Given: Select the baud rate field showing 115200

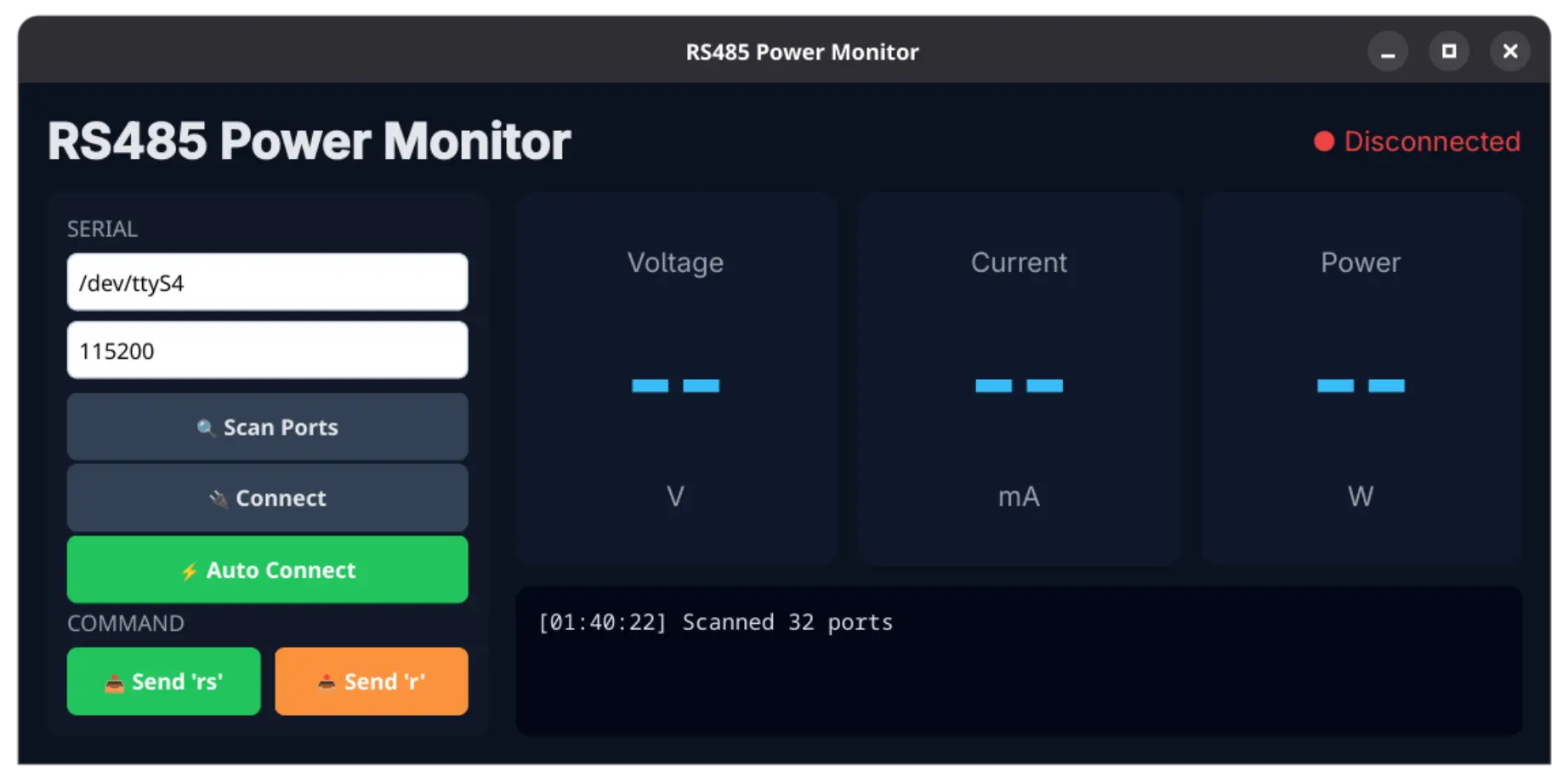Looking at the screenshot, I should pyautogui.click(x=267, y=349).
